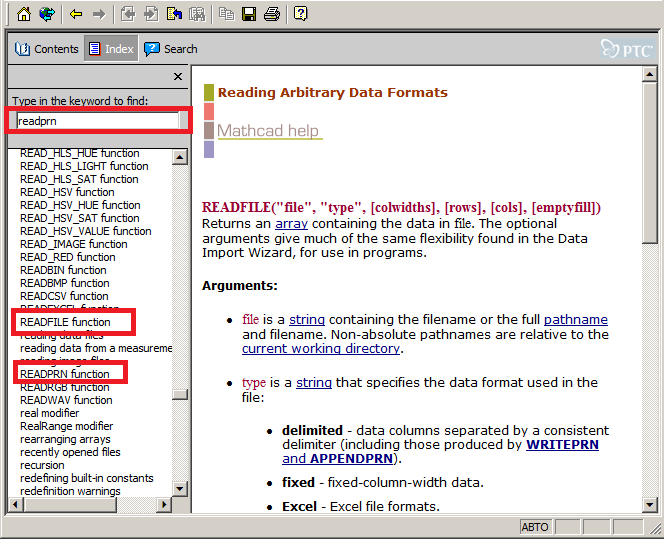Viewport: 664px width, 539px height.
Task: Go back with the yellow left arrow
Action: click(x=76, y=14)
